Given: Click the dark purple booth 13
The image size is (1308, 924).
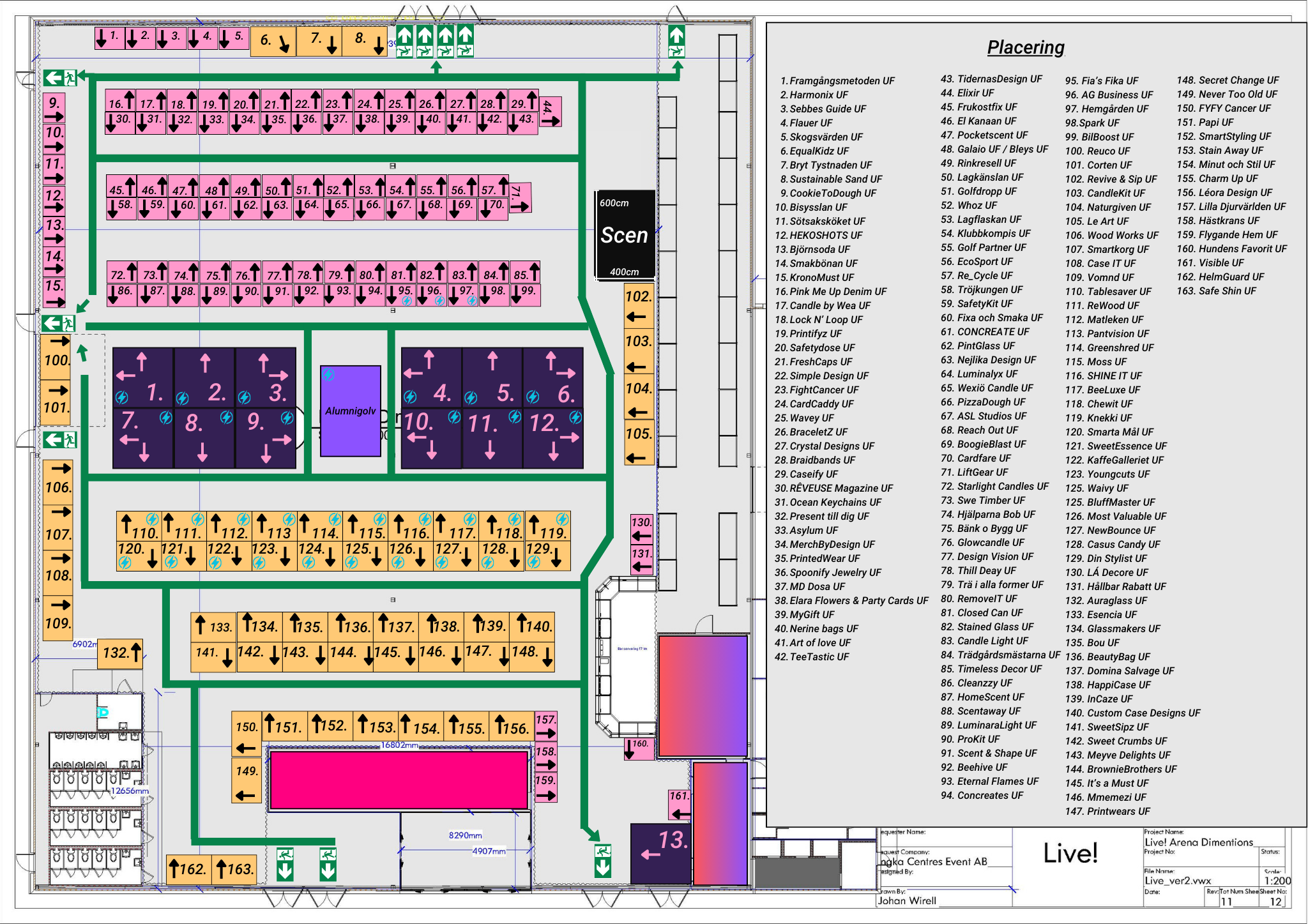Looking at the screenshot, I should click(x=661, y=853).
